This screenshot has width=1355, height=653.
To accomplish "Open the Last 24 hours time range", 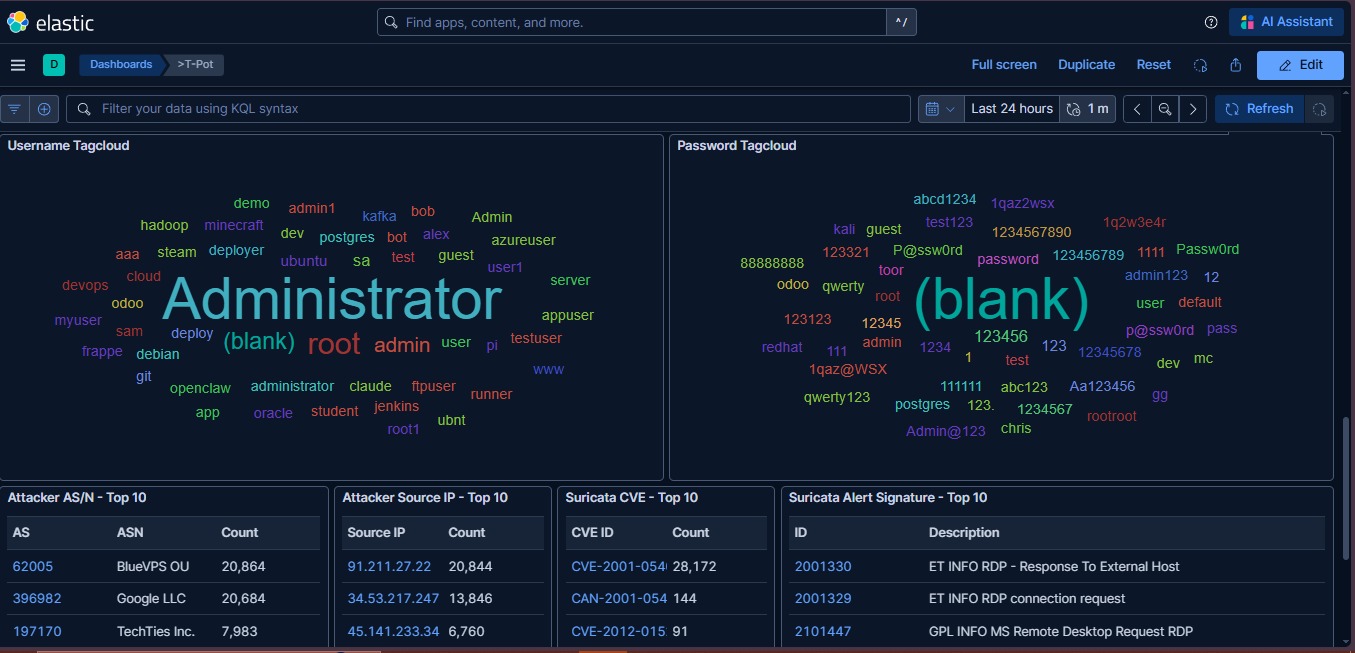I will point(1011,109).
